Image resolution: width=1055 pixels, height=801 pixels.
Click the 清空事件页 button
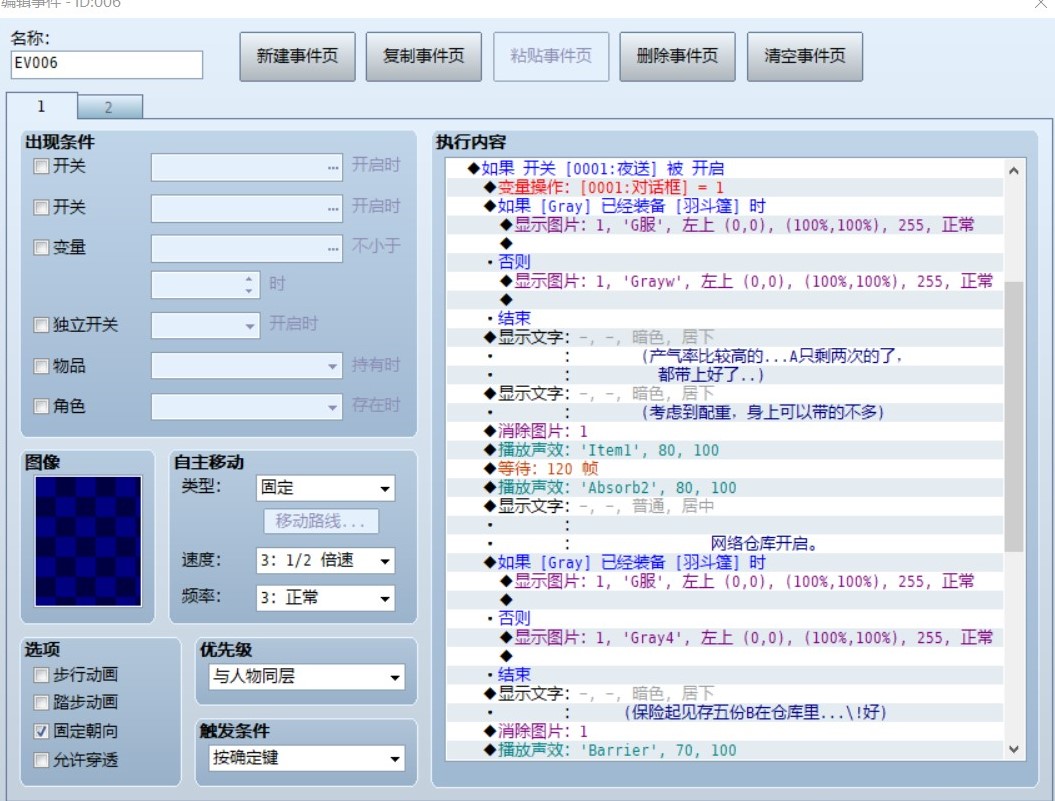pos(805,57)
